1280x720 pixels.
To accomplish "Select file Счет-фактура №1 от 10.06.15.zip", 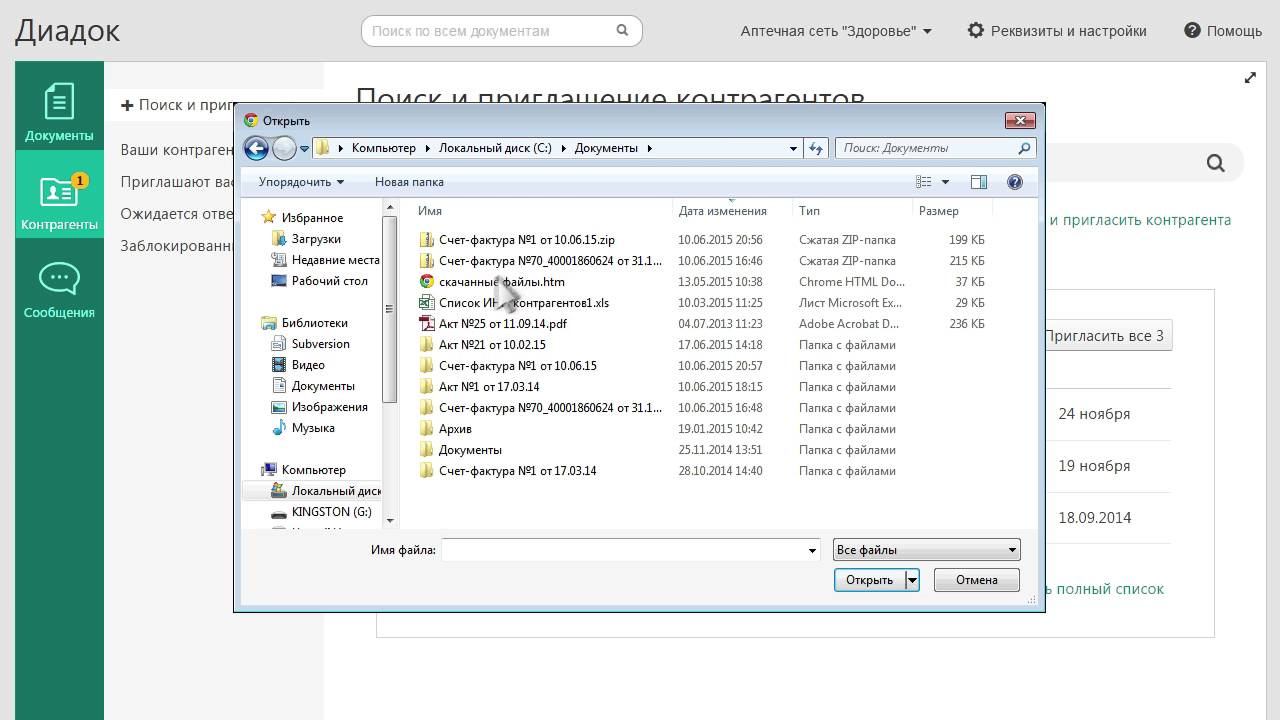I will coord(517,240).
